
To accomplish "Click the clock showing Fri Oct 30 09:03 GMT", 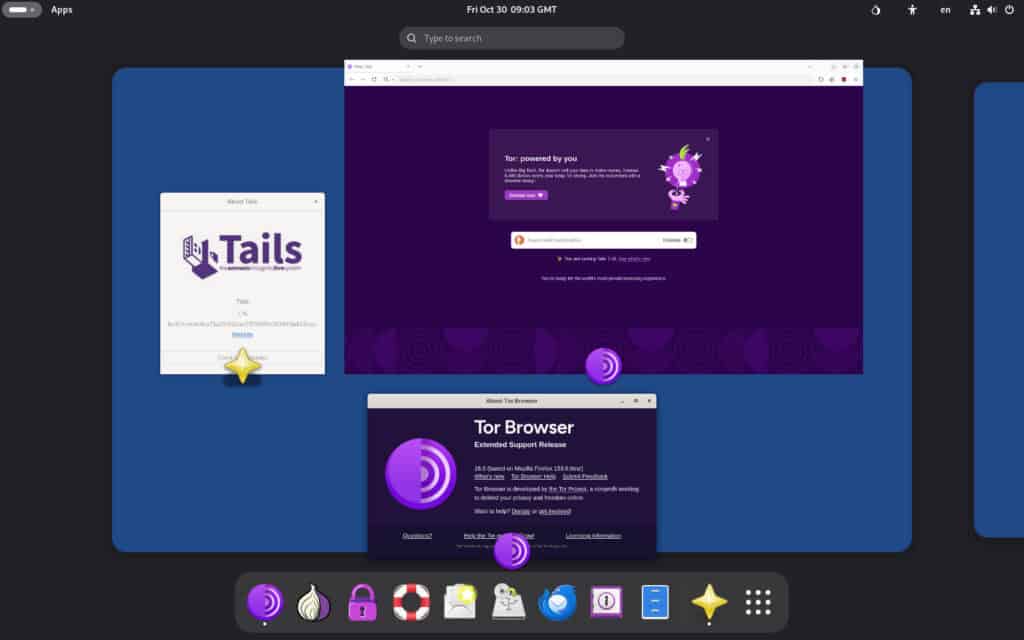I will pyautogui.click(x=511, y=10).
